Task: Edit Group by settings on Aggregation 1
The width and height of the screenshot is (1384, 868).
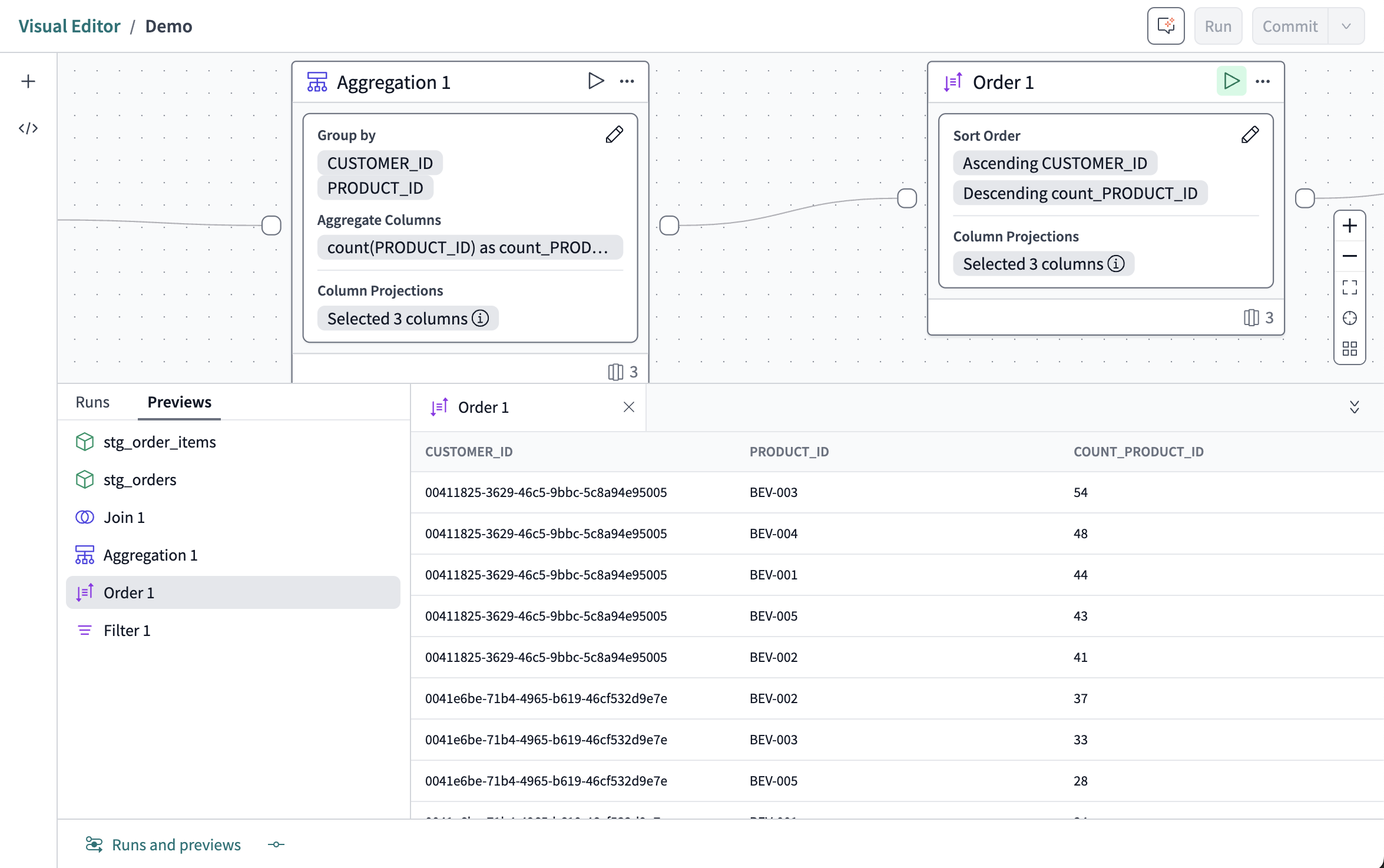Action: pos(614,134)
